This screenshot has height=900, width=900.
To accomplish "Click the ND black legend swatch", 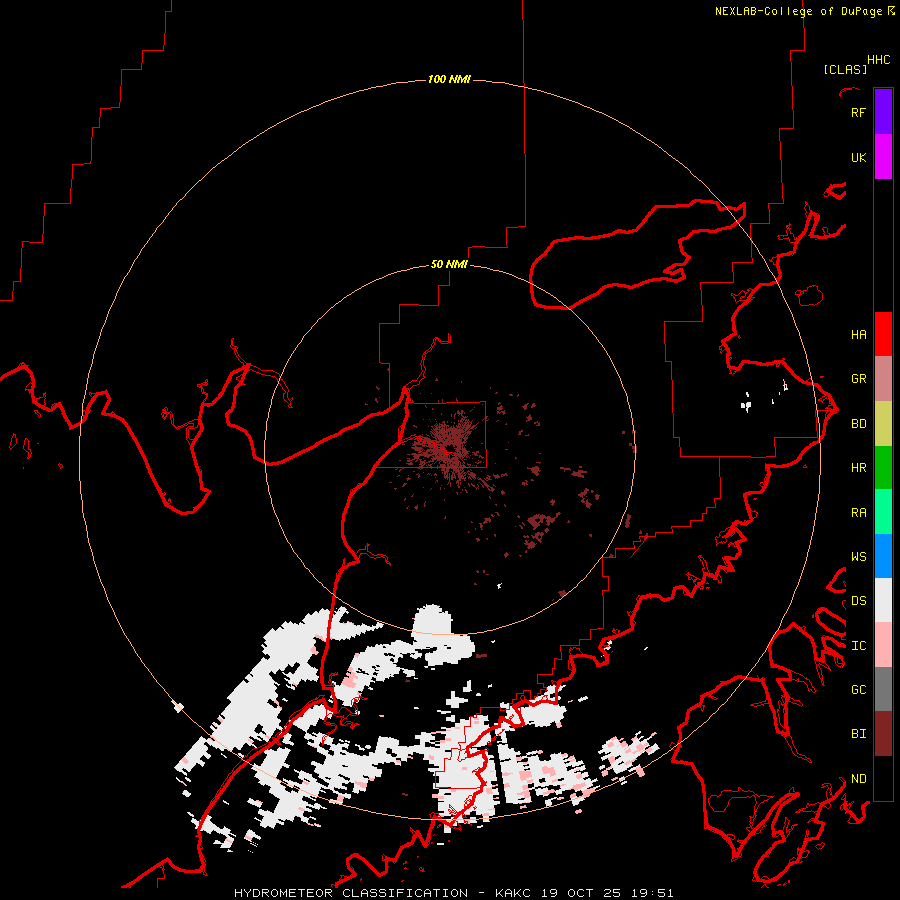I will [883, 778].
